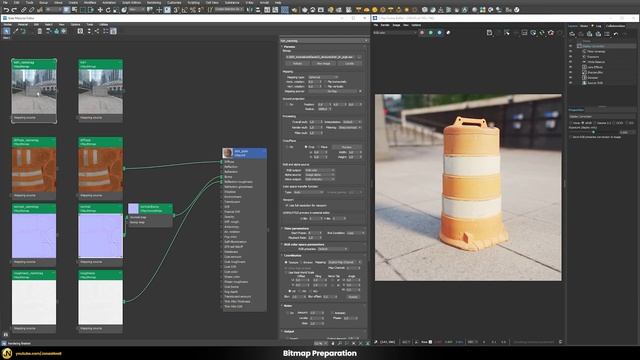Activate the Select and Move tool
This screenshot has width=640, height=360.
[100, 10]
